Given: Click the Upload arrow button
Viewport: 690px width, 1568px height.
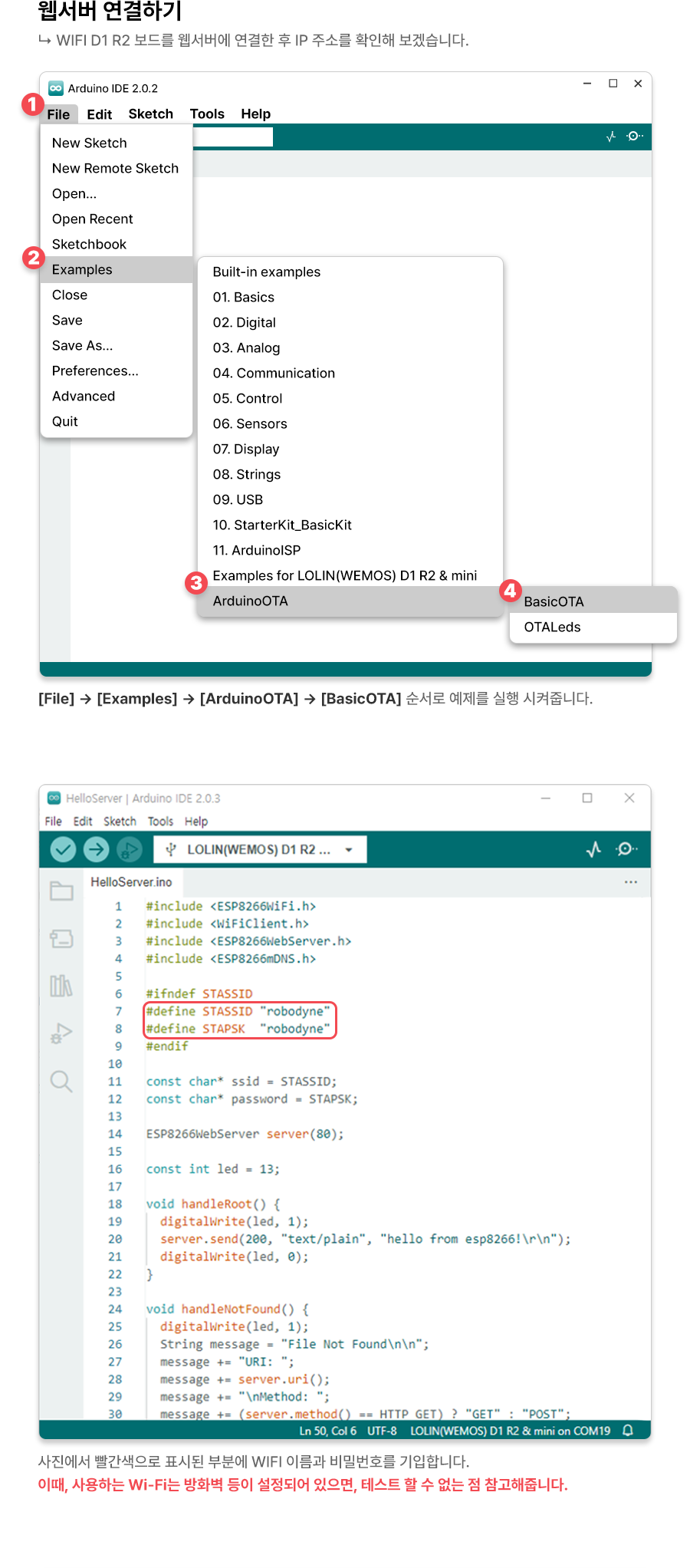Looking at the screenshot, I should tap(96, 849).
